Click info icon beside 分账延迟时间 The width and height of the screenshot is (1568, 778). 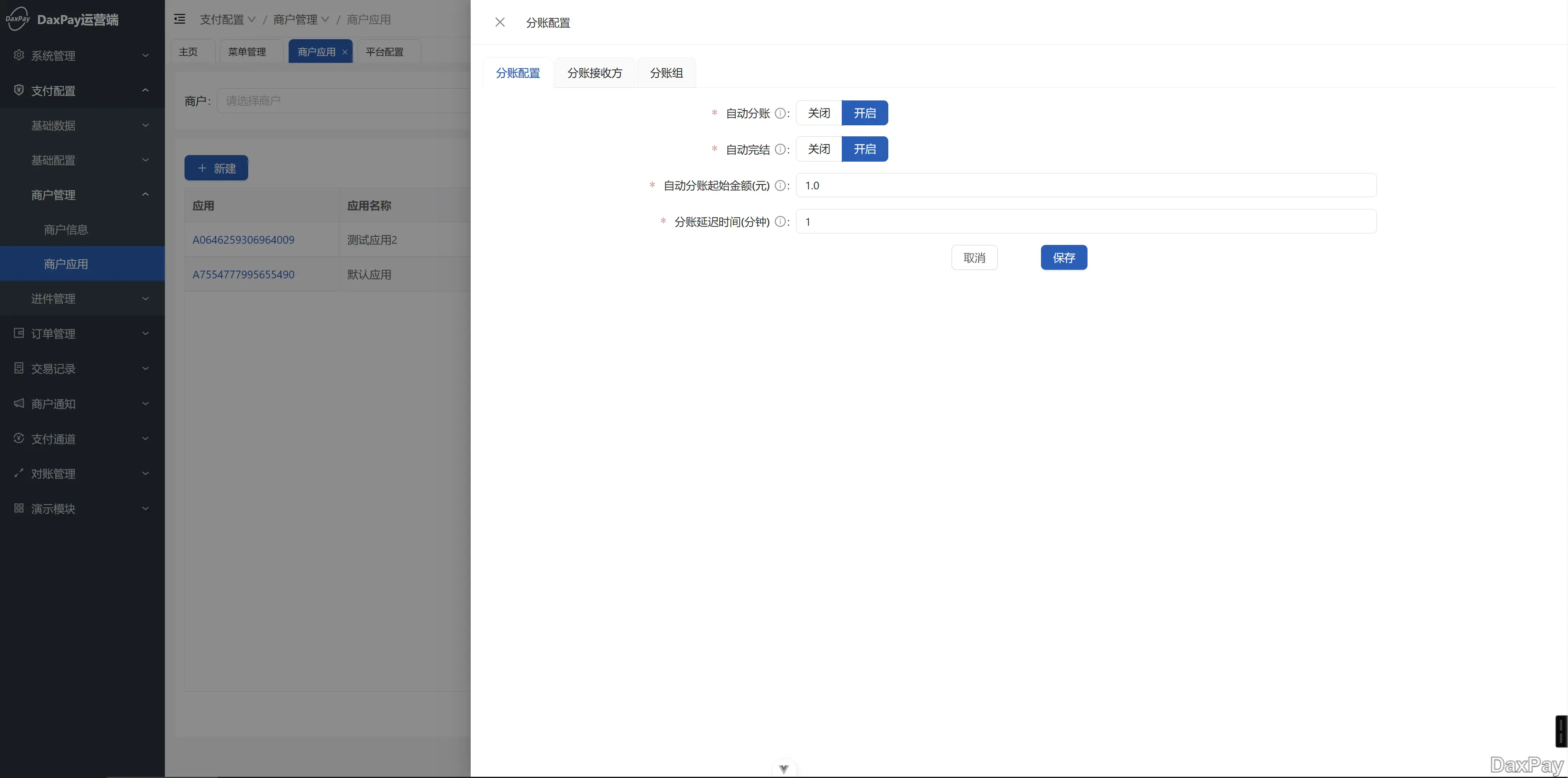click(780, 222)
